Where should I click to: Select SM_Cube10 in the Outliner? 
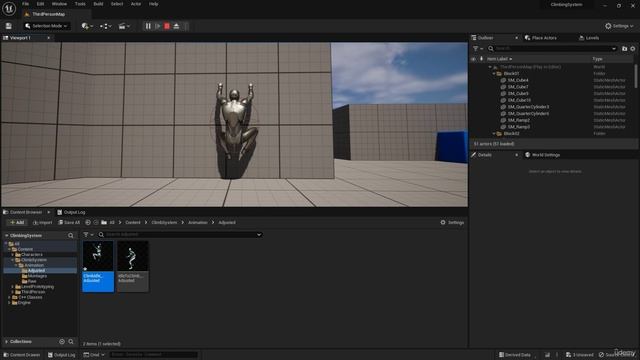(x=519, y=100)
